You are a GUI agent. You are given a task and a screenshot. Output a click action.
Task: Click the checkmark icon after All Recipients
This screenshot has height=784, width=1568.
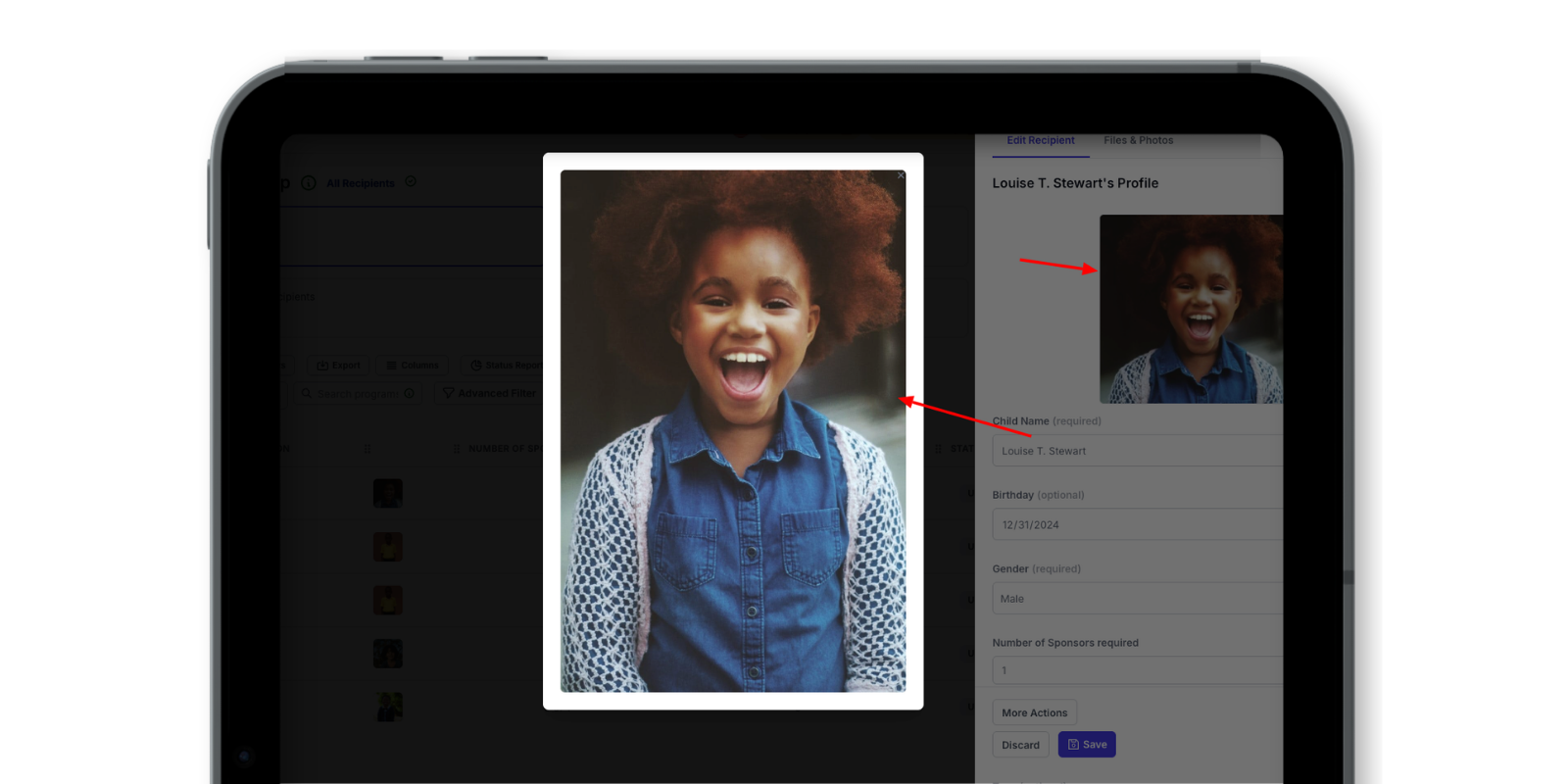(x=411, y=181)
